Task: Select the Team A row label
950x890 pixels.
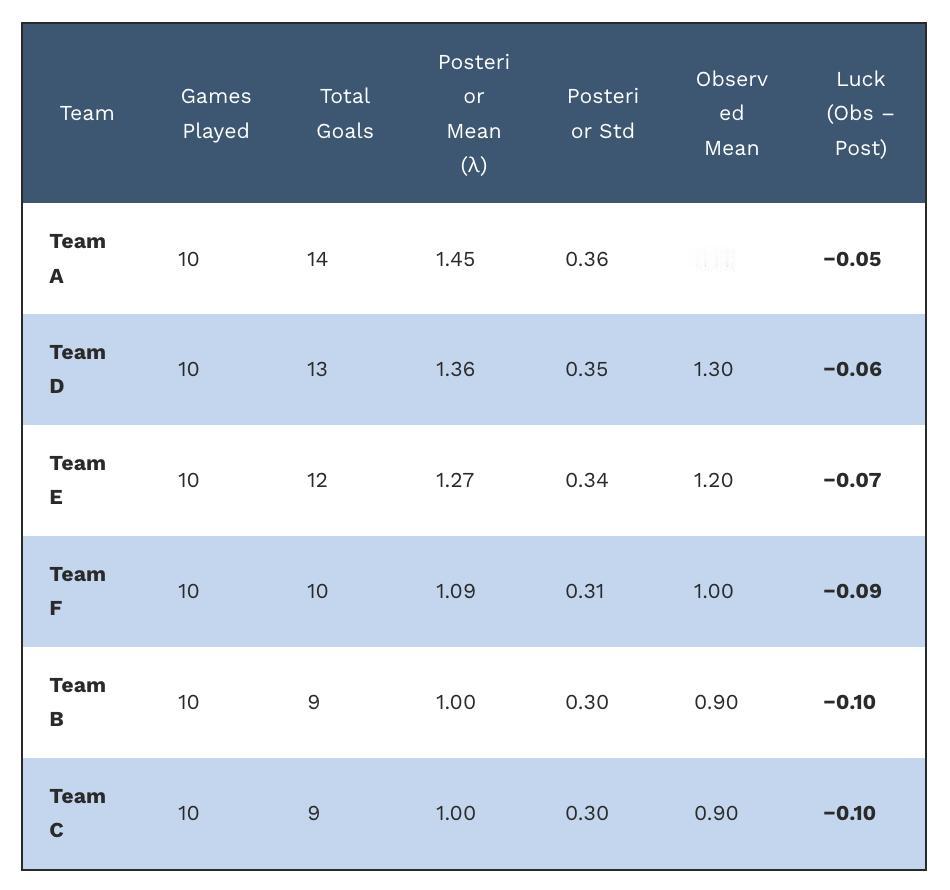Action: [x=78, y=259]
